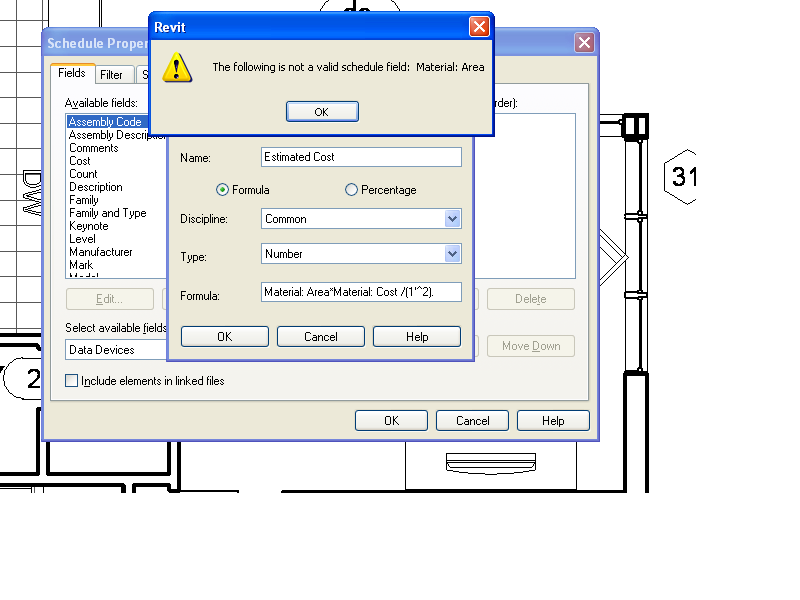Open the Data Devices fields-from dropdown
The width and height of the screenshot is (800, 600).
coord(116,350)
